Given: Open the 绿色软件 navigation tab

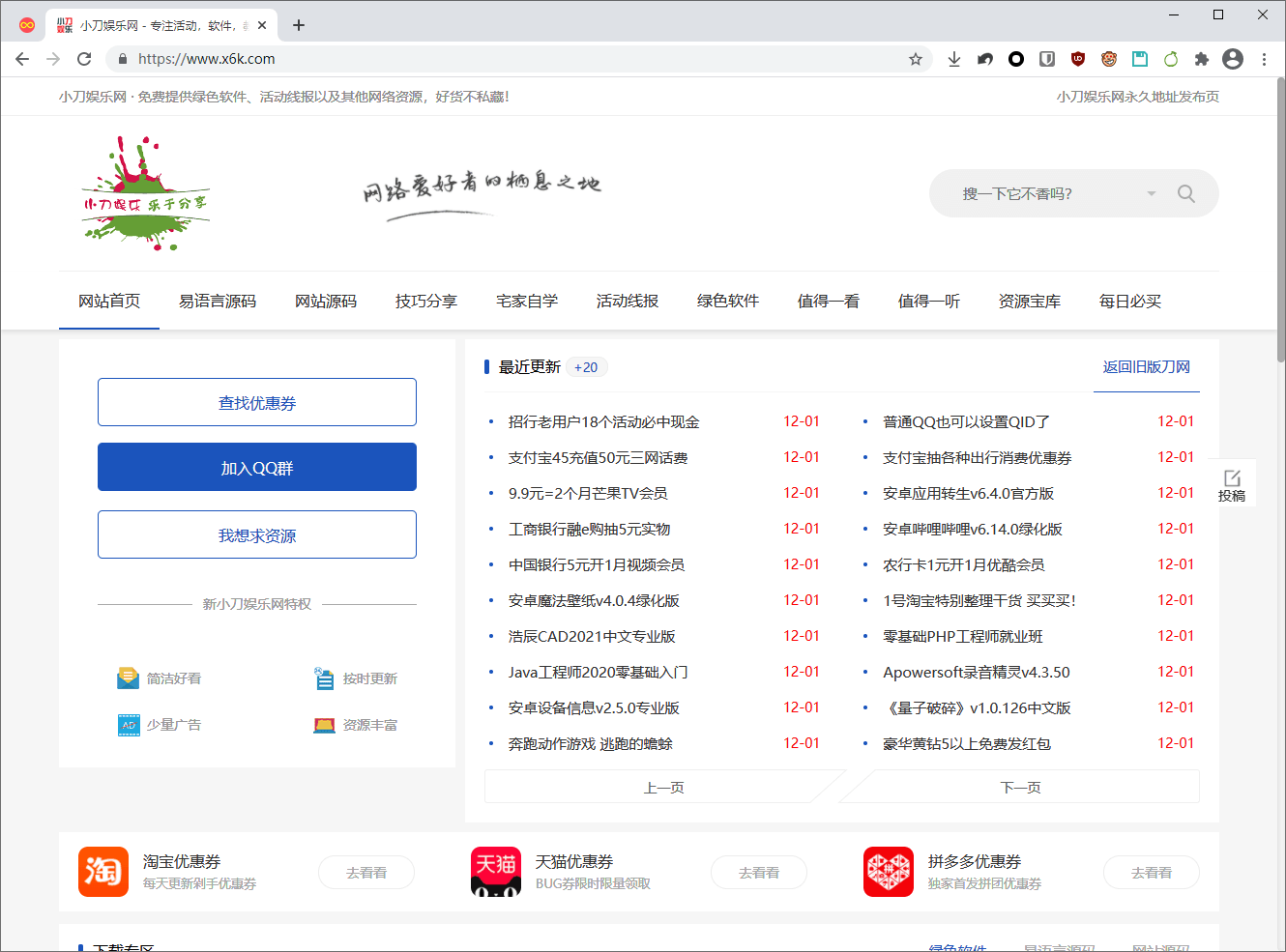Looking at the screenshot, I should click(x=728, y=301).
